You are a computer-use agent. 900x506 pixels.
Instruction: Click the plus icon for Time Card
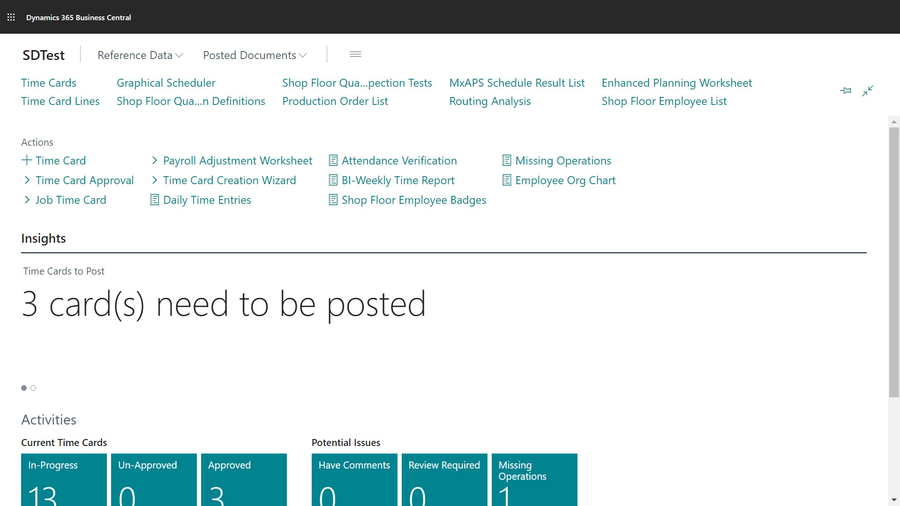pyautogui.click(x=27, y=161)
